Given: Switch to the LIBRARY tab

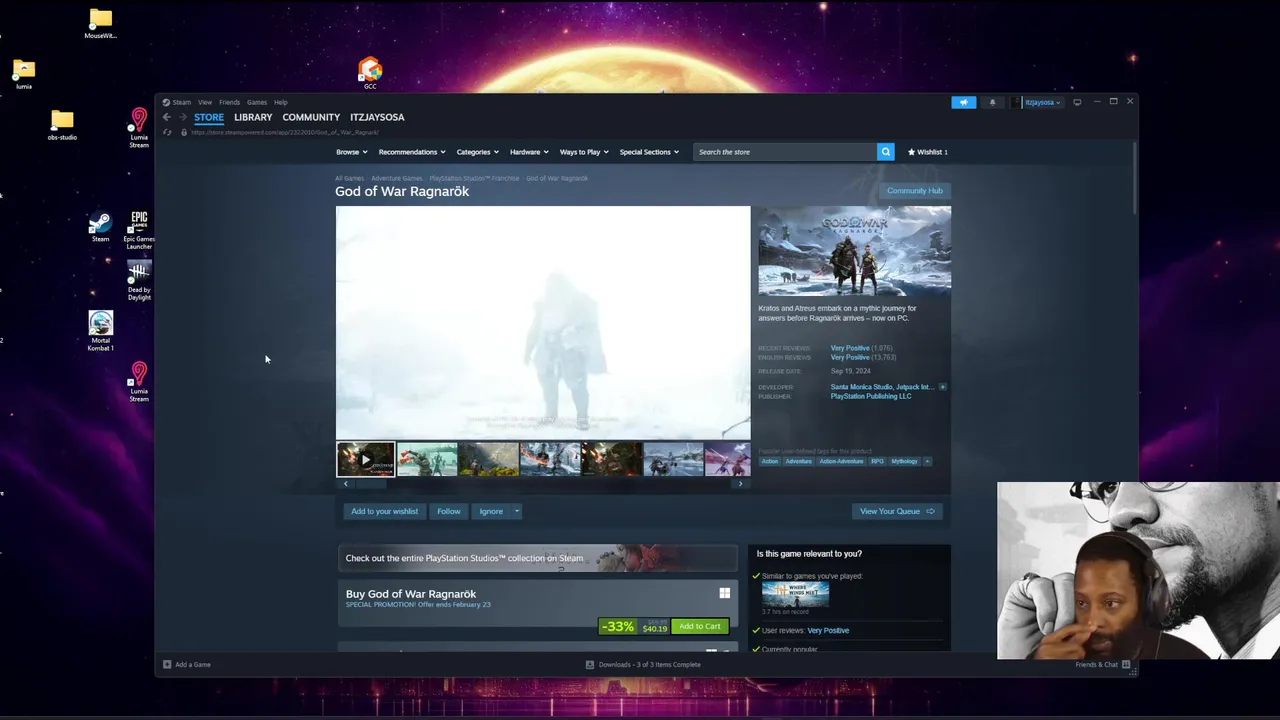Looking at the screenshot, I should click(253, 117).
